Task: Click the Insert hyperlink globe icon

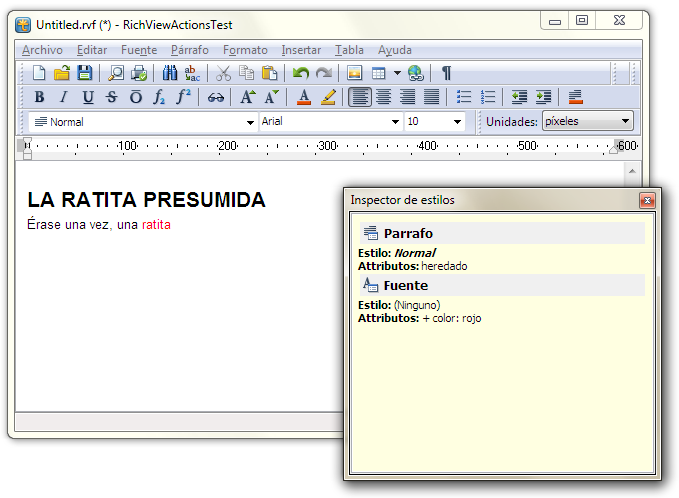Action: (x=416, y=73)
